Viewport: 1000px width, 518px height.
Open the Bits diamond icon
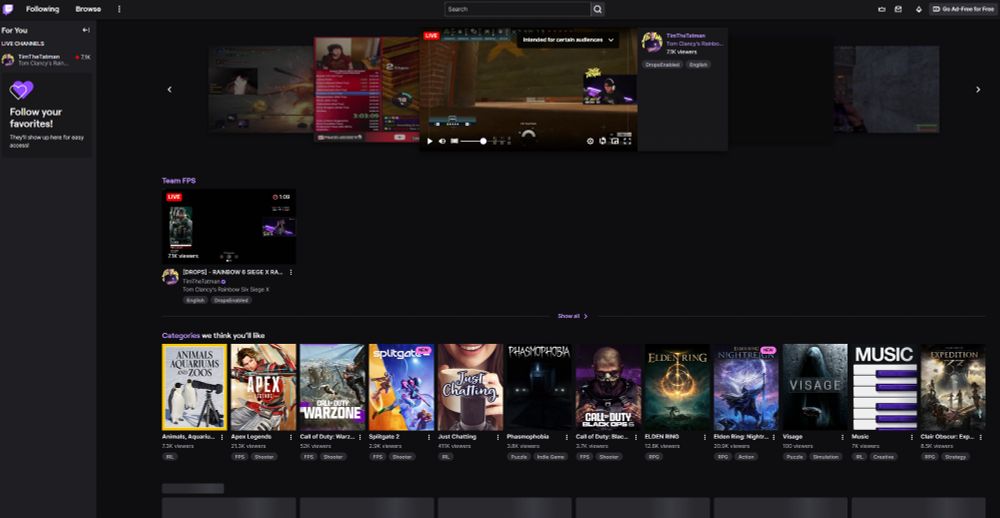pos(918,9)
